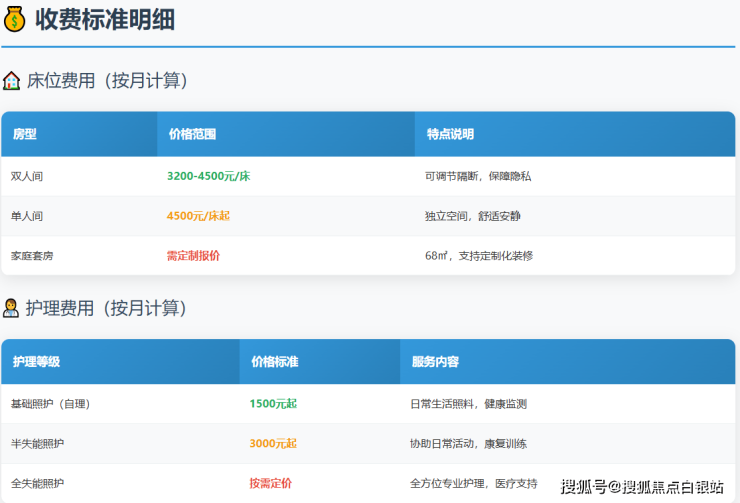
Task: Select the green 1500元起 price
Action: click(273, 404)
